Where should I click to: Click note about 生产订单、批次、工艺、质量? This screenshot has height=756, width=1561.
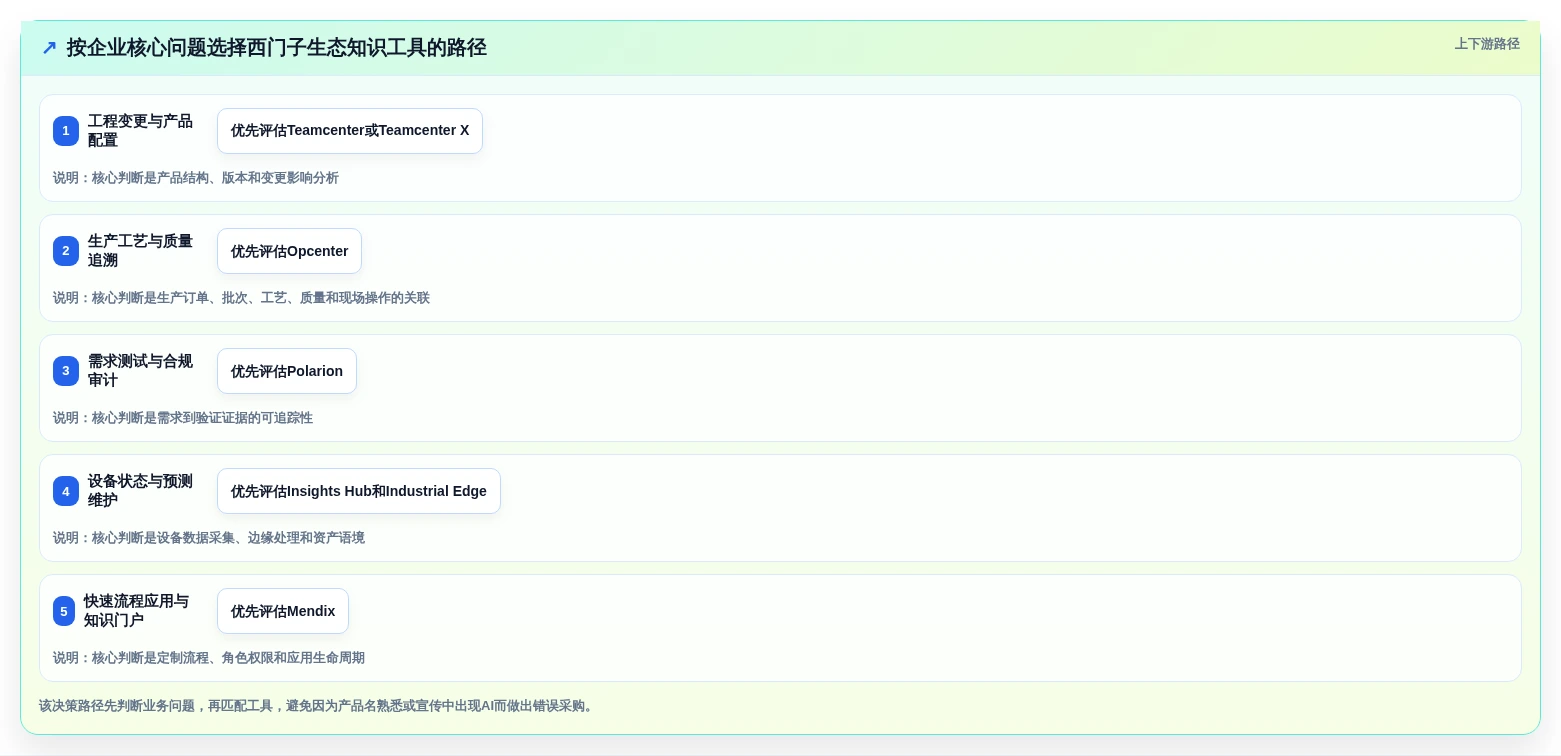pos(241,298)
